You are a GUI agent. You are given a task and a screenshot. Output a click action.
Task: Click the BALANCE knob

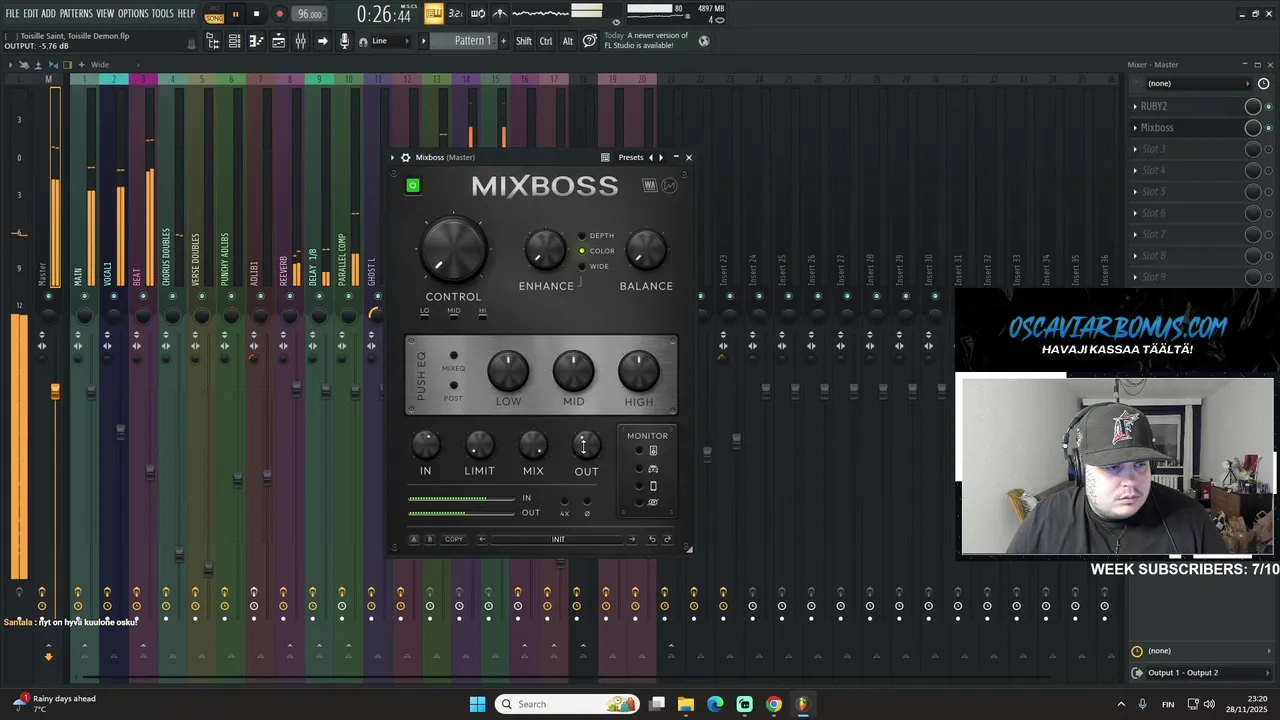646,250
